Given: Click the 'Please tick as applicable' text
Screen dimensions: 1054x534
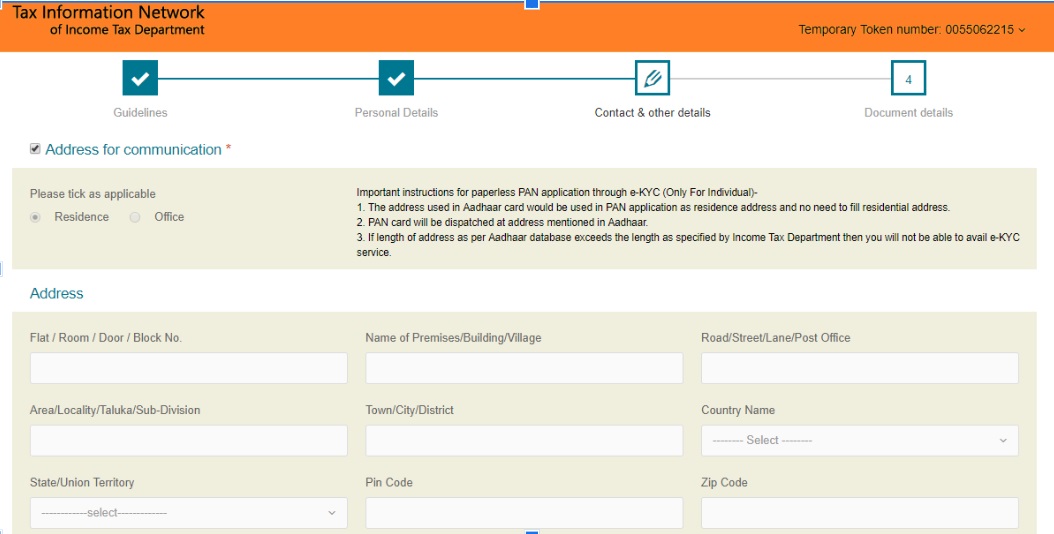Looking at the screenshot, I should pos(93,194).
